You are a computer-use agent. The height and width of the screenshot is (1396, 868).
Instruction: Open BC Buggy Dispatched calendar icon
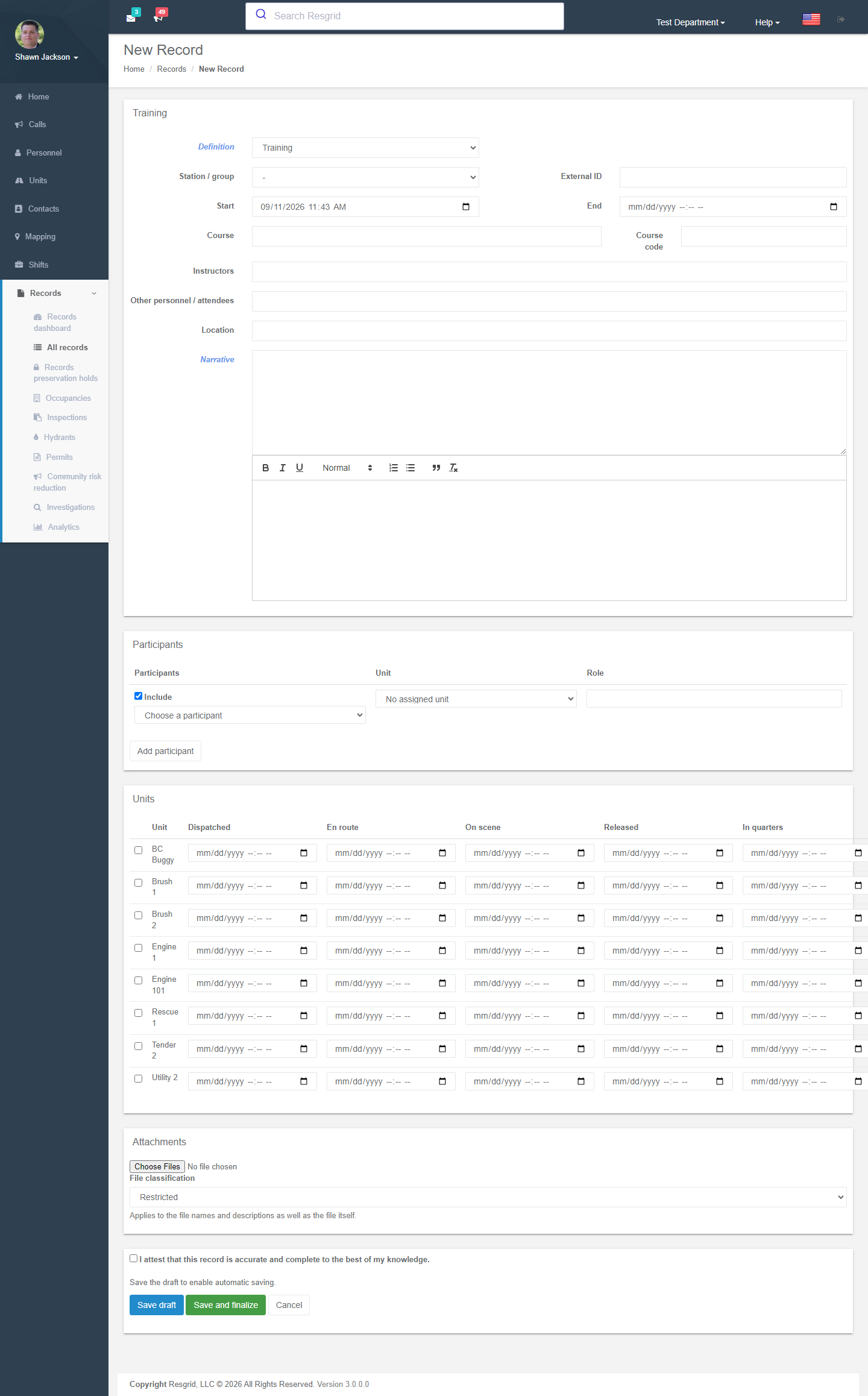[304, 853]
